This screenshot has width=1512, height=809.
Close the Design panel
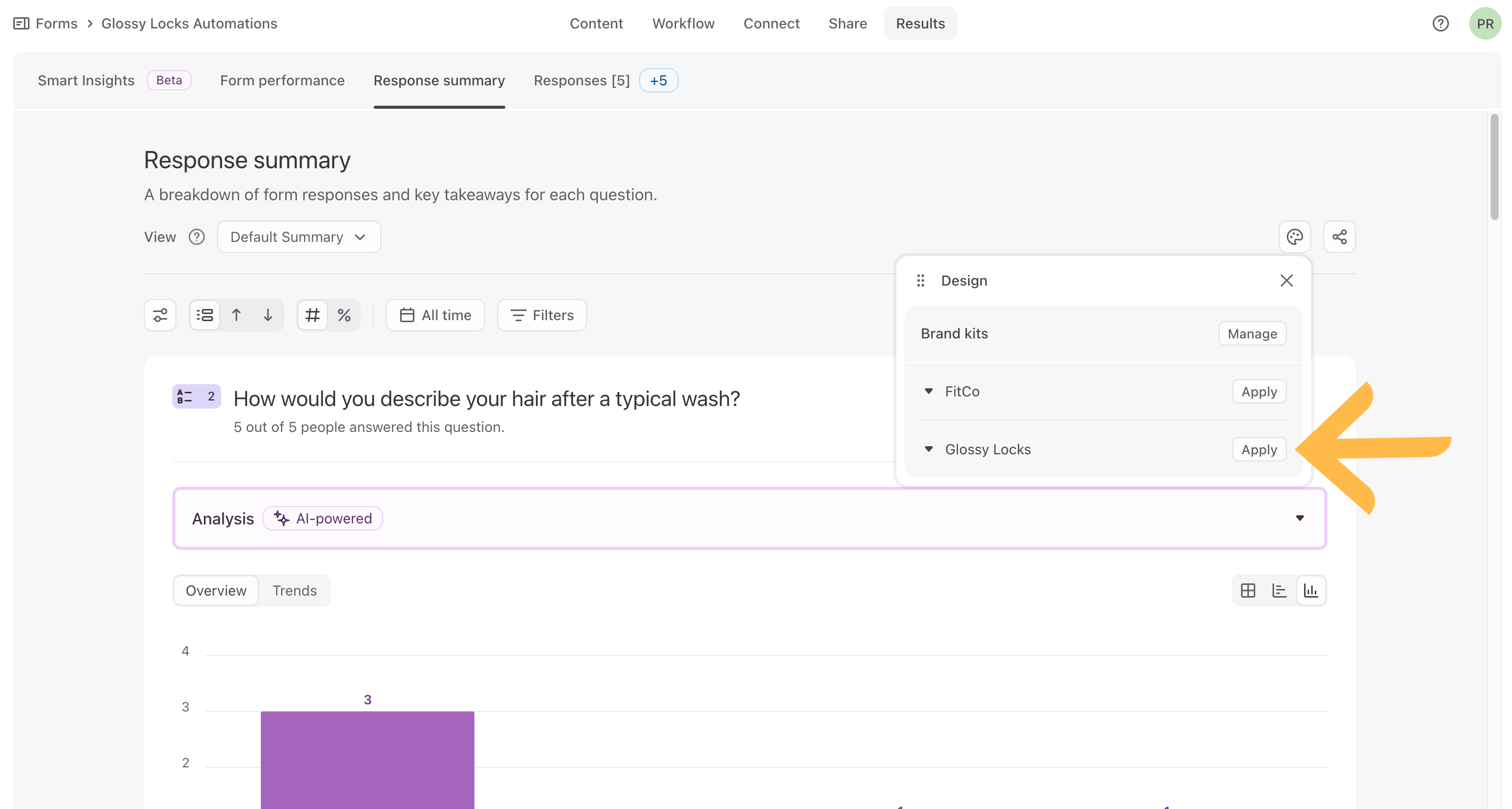point(1286,281)
